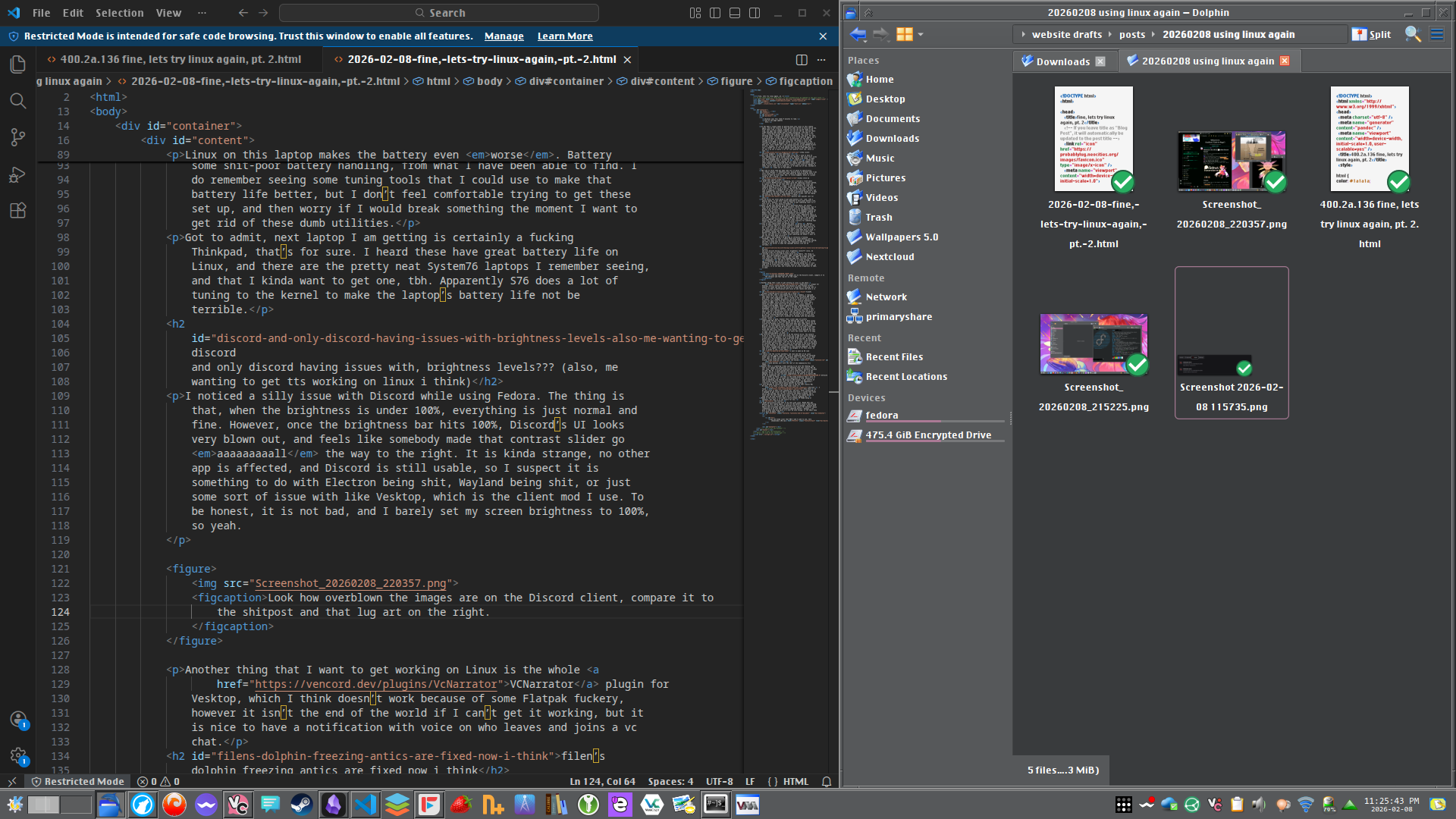The height and width of the screenshot is (819, 1456).
Task: Click Dolphin's search magnifier icon
Action: (x=1412, y=34)
